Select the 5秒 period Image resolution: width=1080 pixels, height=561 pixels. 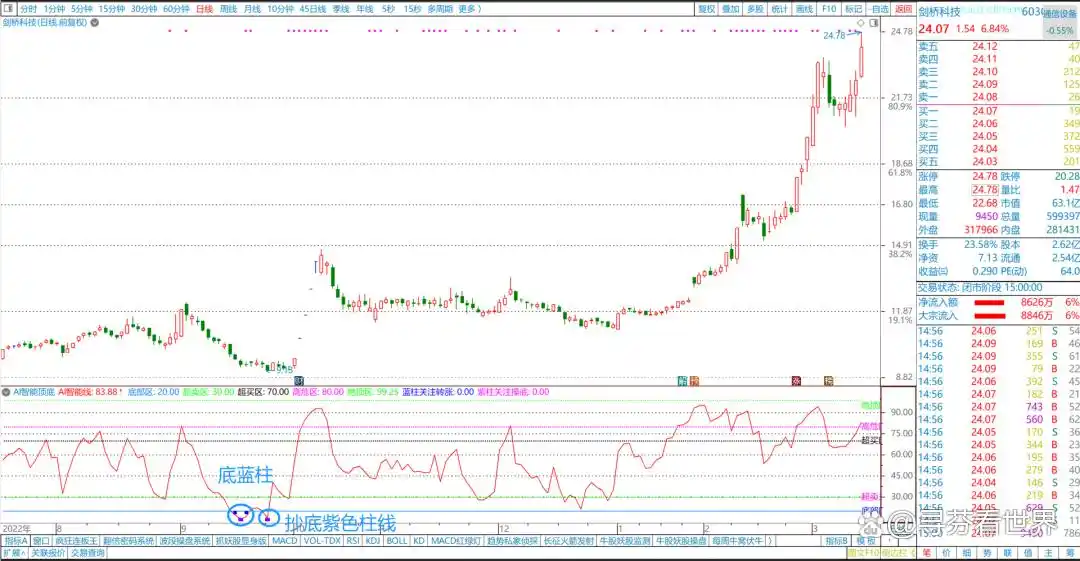click(388, 9)
